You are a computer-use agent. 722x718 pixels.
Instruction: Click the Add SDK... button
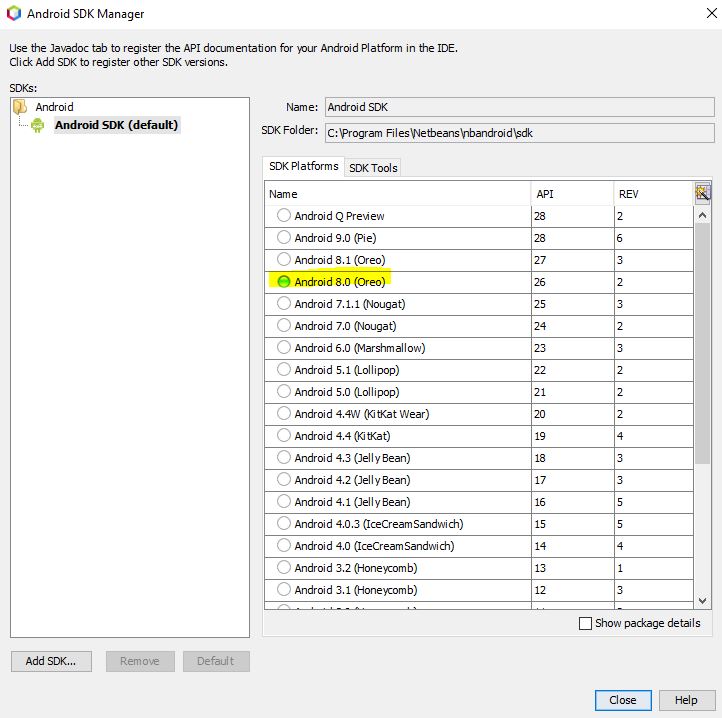coord(51,661)
